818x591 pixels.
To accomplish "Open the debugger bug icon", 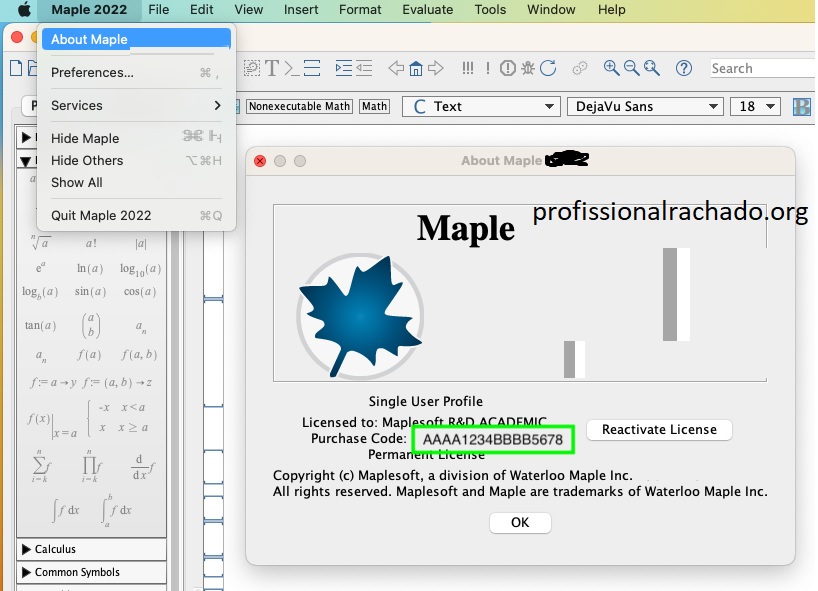I will click(x=528, y=68).
